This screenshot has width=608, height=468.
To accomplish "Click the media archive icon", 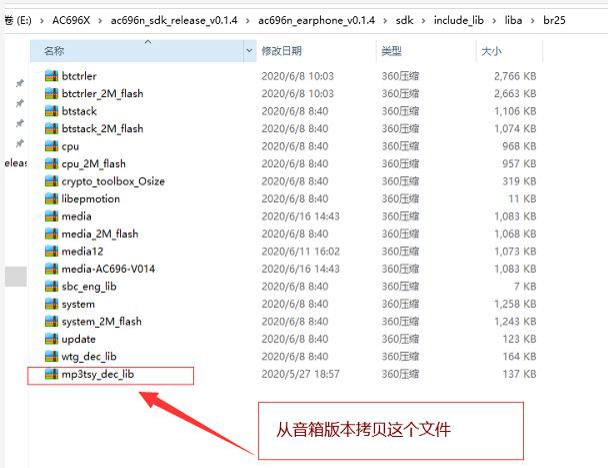I will click(x=52, y=216).
